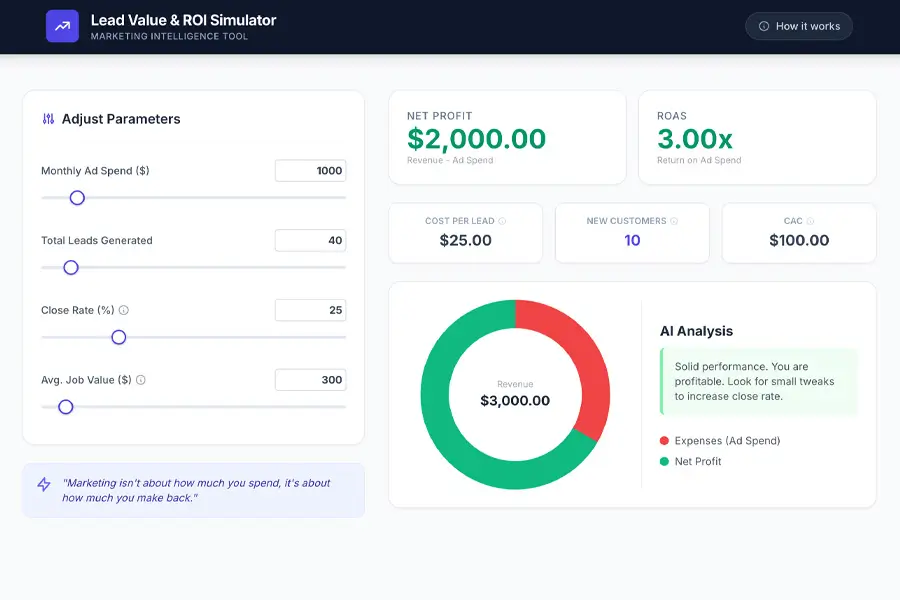Screen dimensions: 900x600
Task: Click the lightning bolt icon in quote box
Action: pyautogui.click(x=44, y=485)
